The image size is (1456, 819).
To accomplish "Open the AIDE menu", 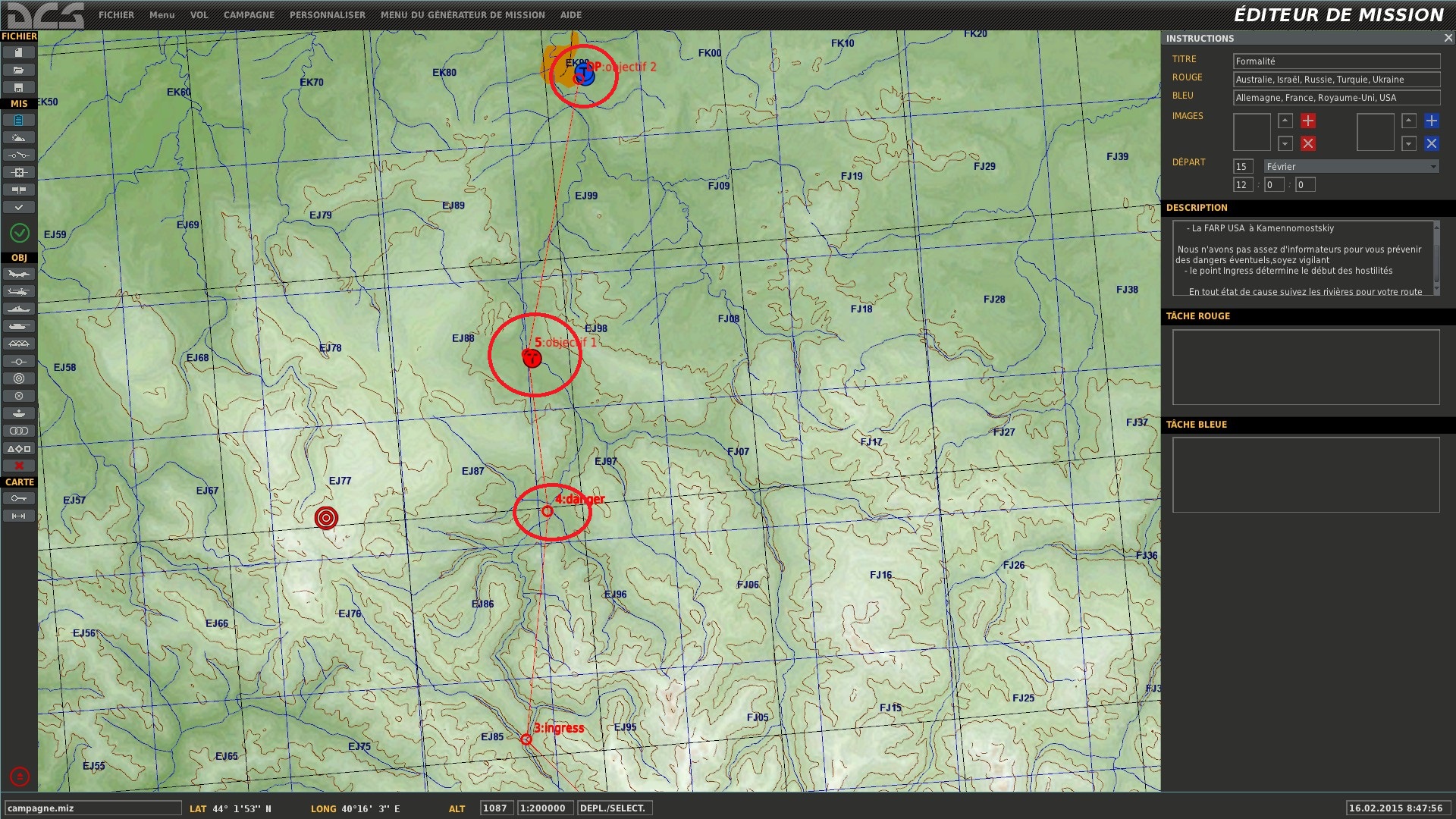I will pos(571,15).
